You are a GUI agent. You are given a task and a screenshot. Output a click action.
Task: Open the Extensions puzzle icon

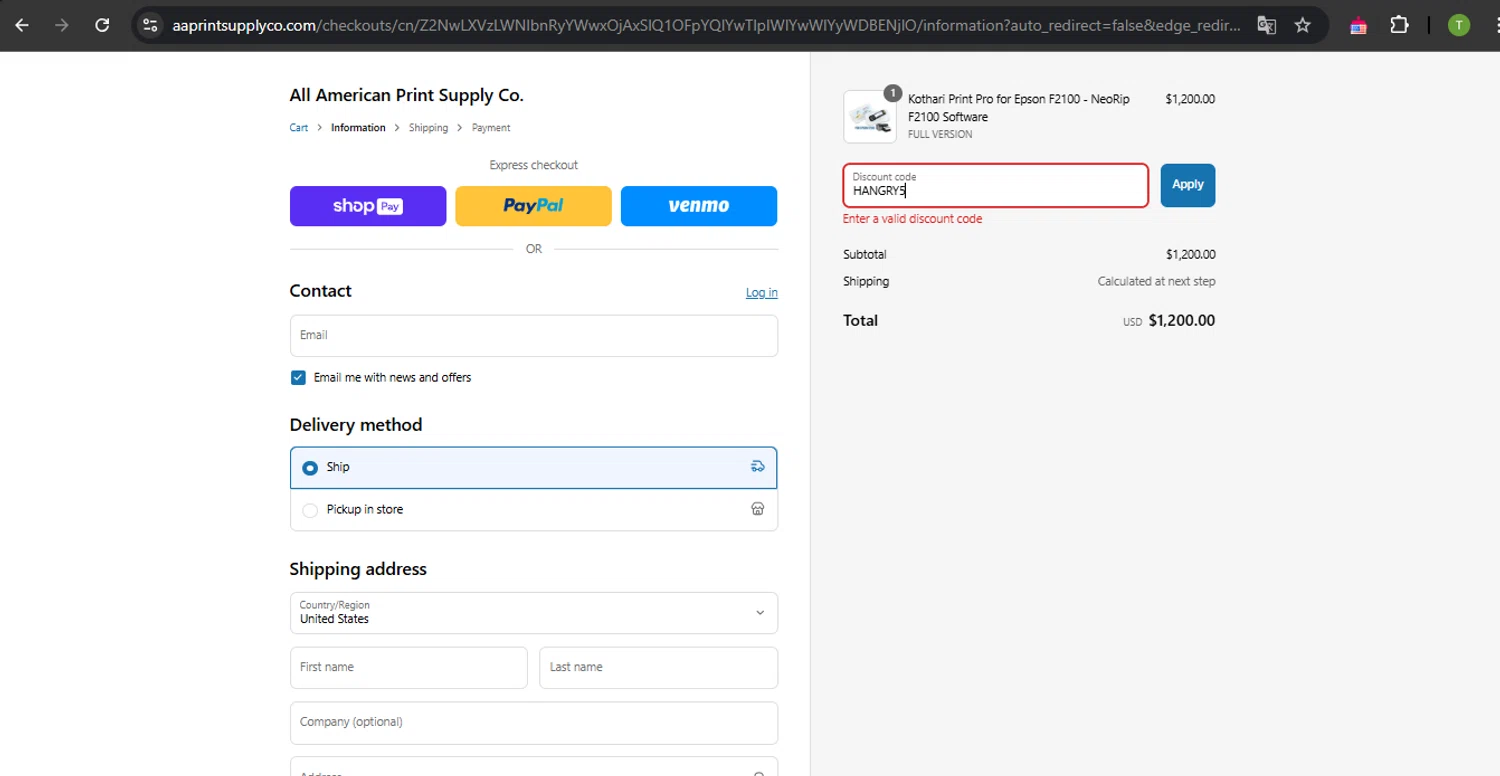point(1399,25)
